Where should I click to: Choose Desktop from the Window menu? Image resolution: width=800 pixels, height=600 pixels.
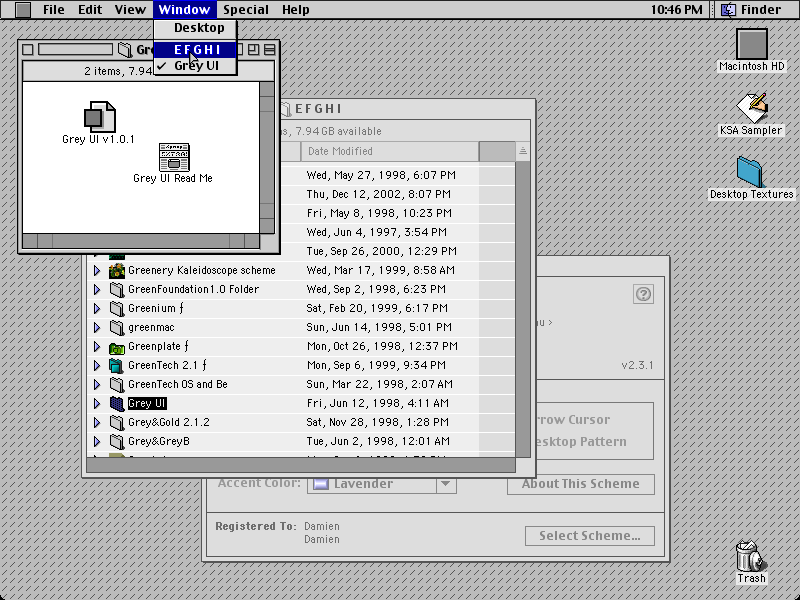pos(195,28)
